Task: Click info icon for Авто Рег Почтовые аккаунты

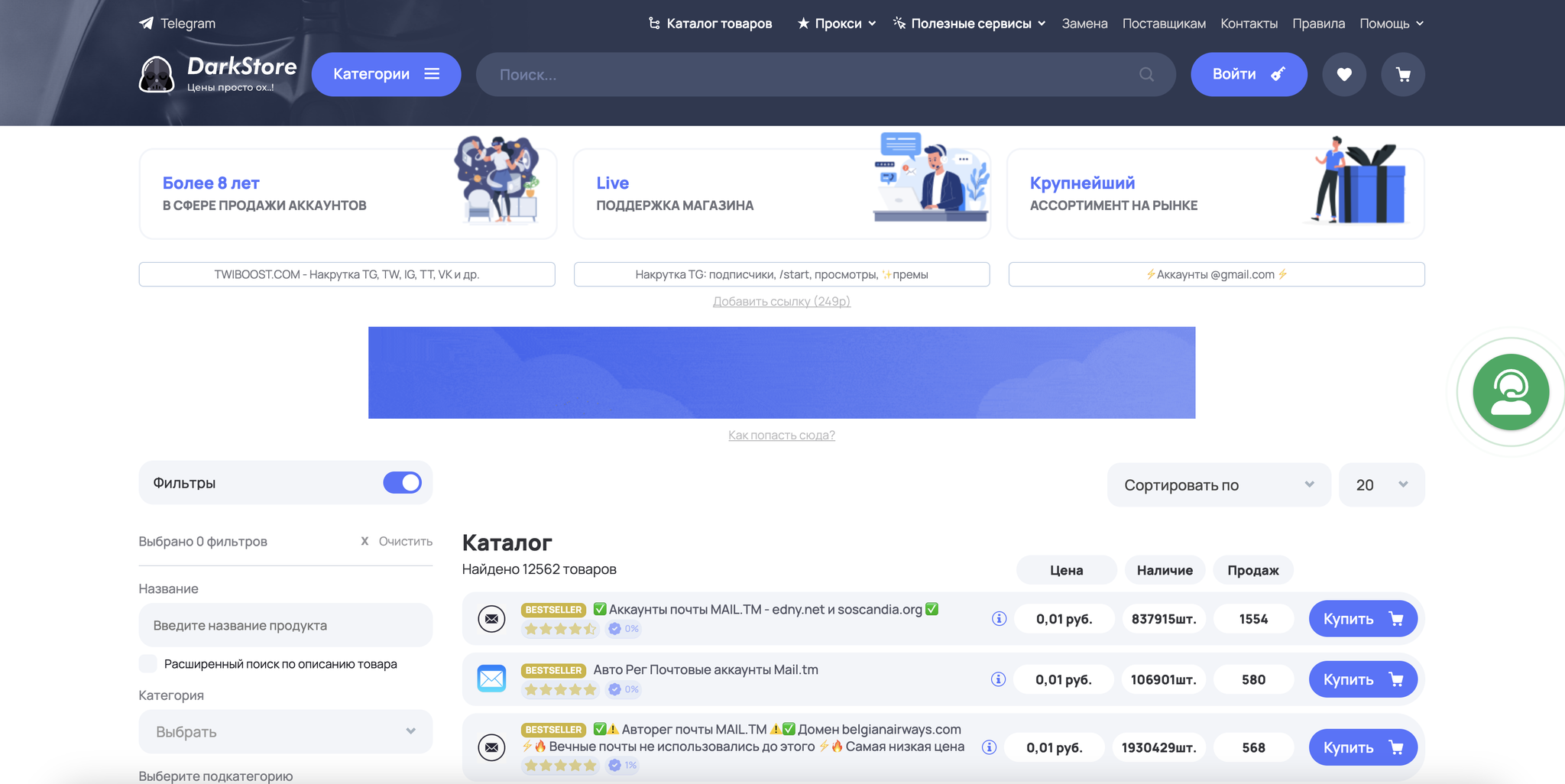Action: coord(998,679)
